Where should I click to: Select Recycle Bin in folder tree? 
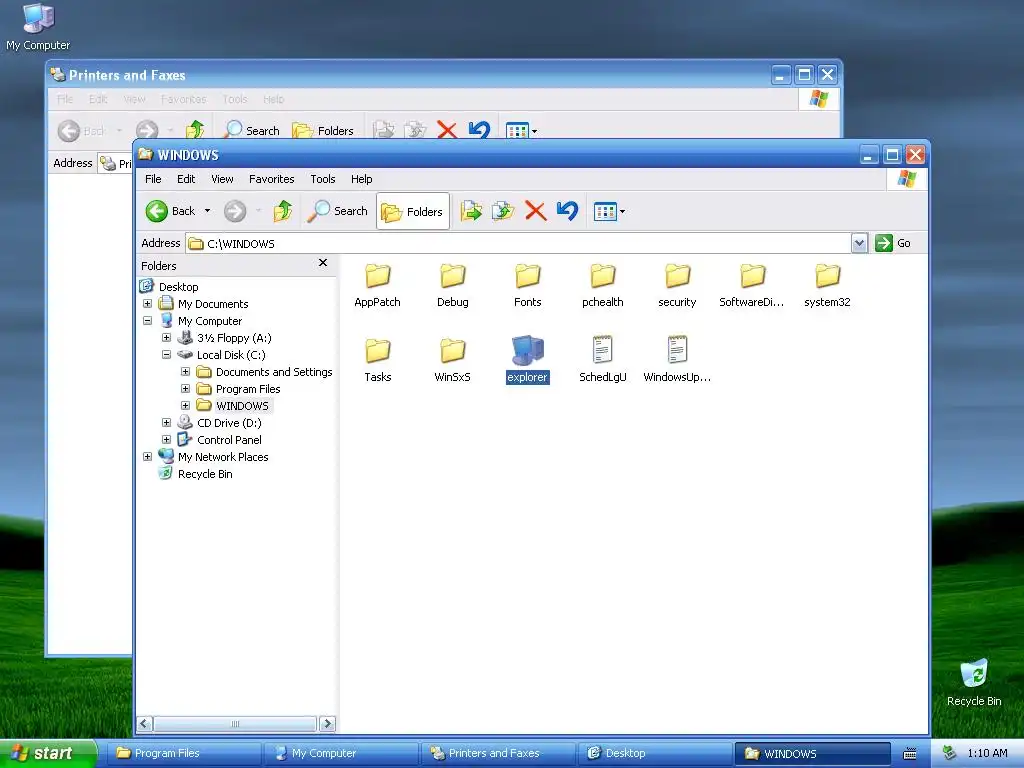[x=205, y=474]
